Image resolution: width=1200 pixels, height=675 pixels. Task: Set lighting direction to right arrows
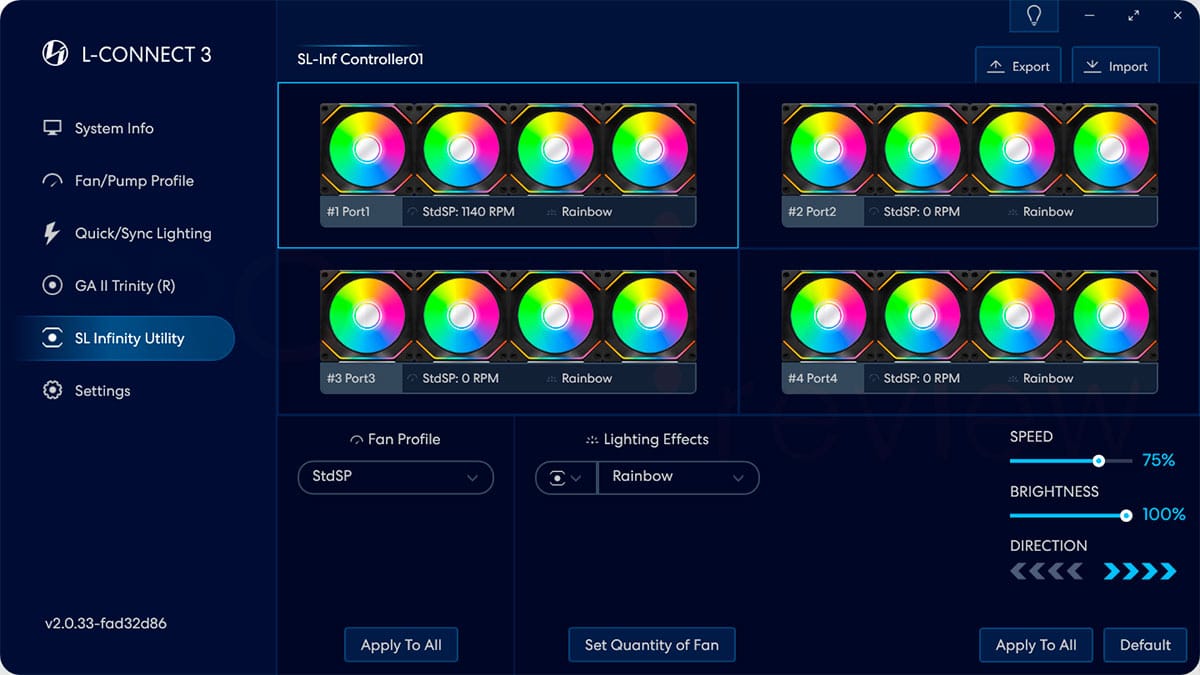pos(1140,572)
